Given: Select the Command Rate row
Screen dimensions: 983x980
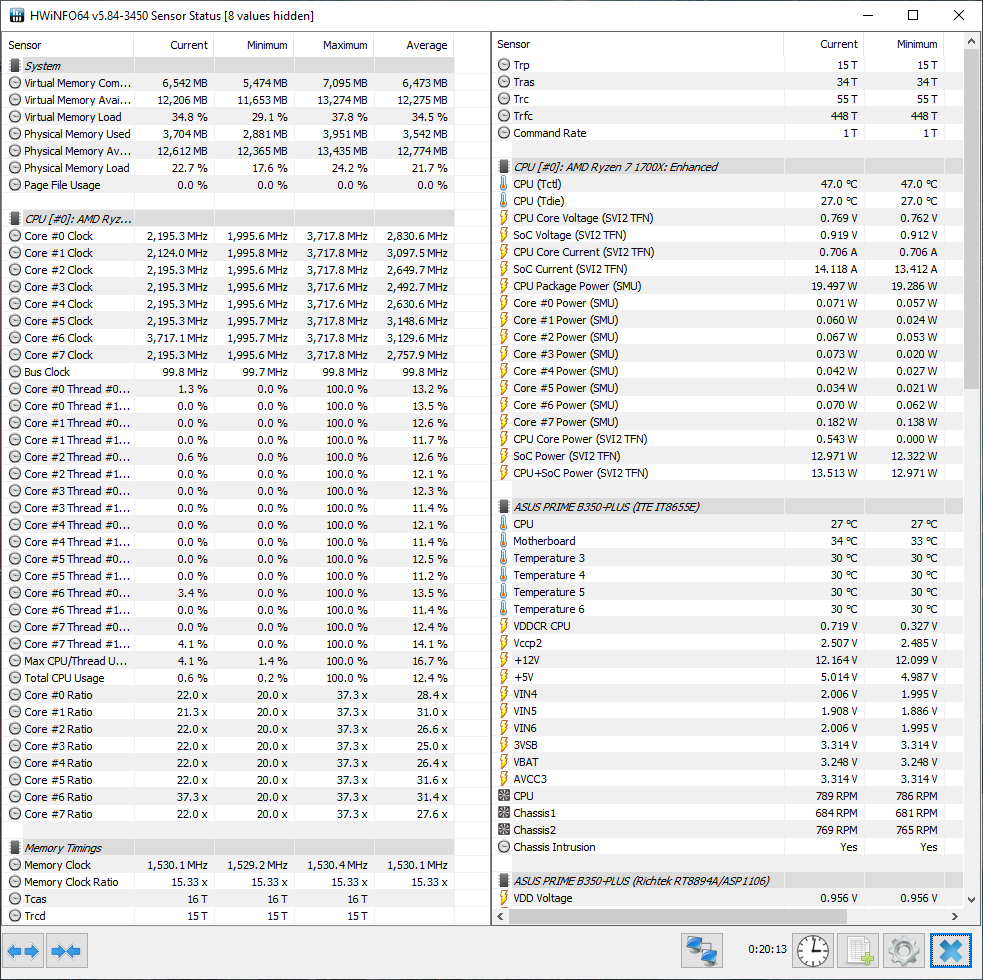Looking at the screenshot, I should click(728, 133).
